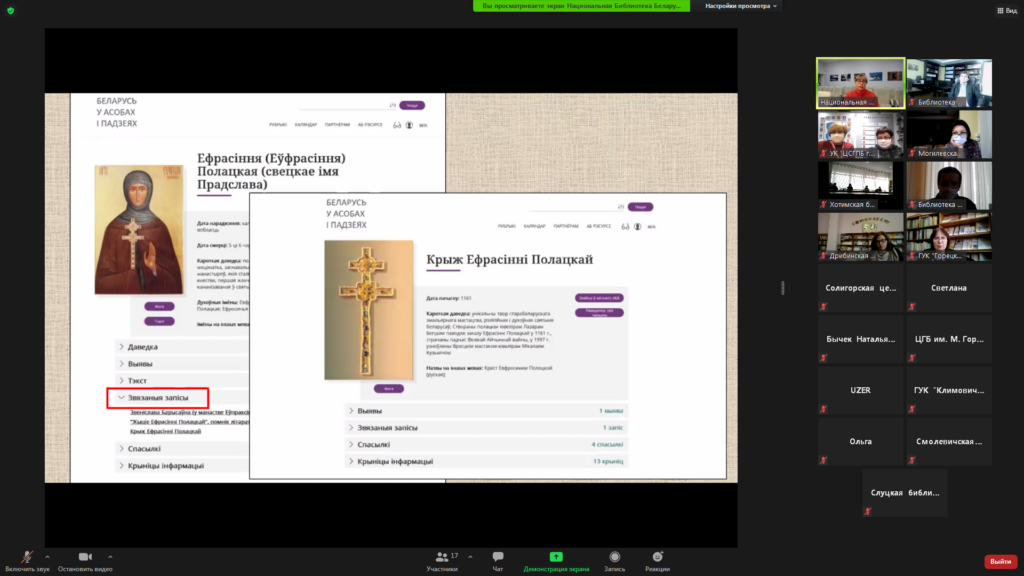Start sharing with Демонстрация экрана
This screenshot has width=1024, height=576.
click(556, 561)
